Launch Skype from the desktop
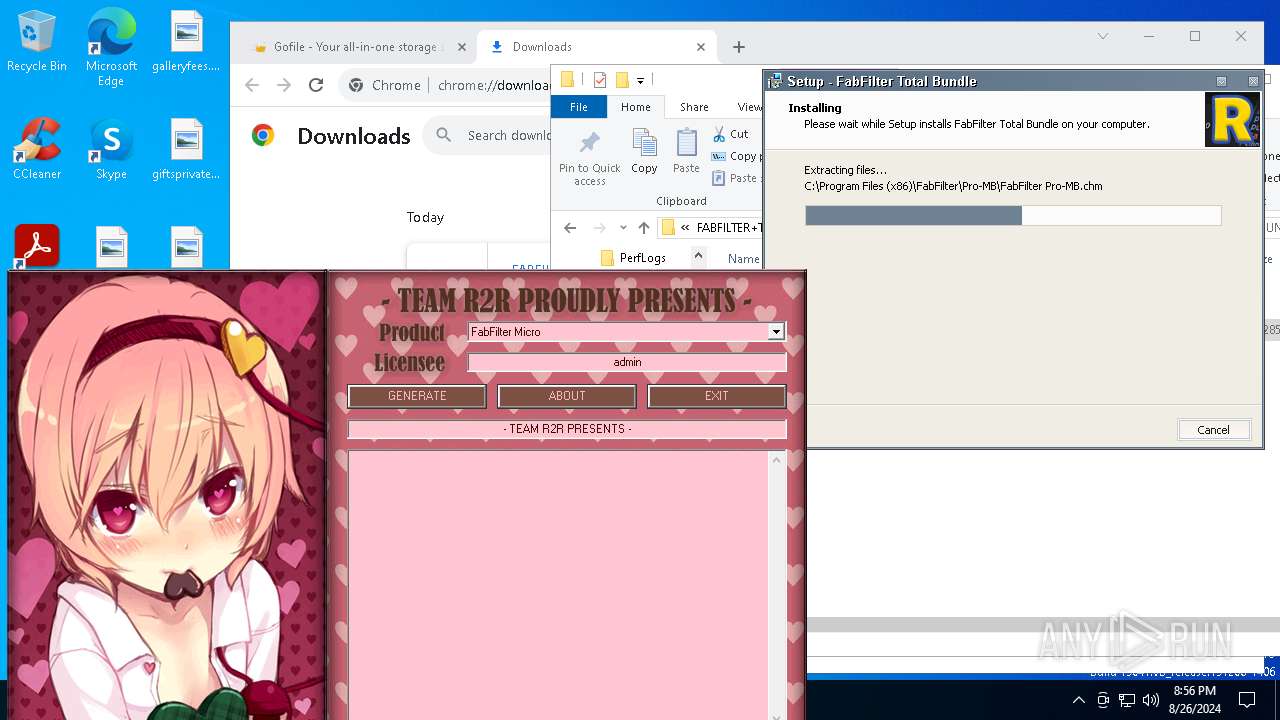 pyautogui.click(x=111, y=150)
